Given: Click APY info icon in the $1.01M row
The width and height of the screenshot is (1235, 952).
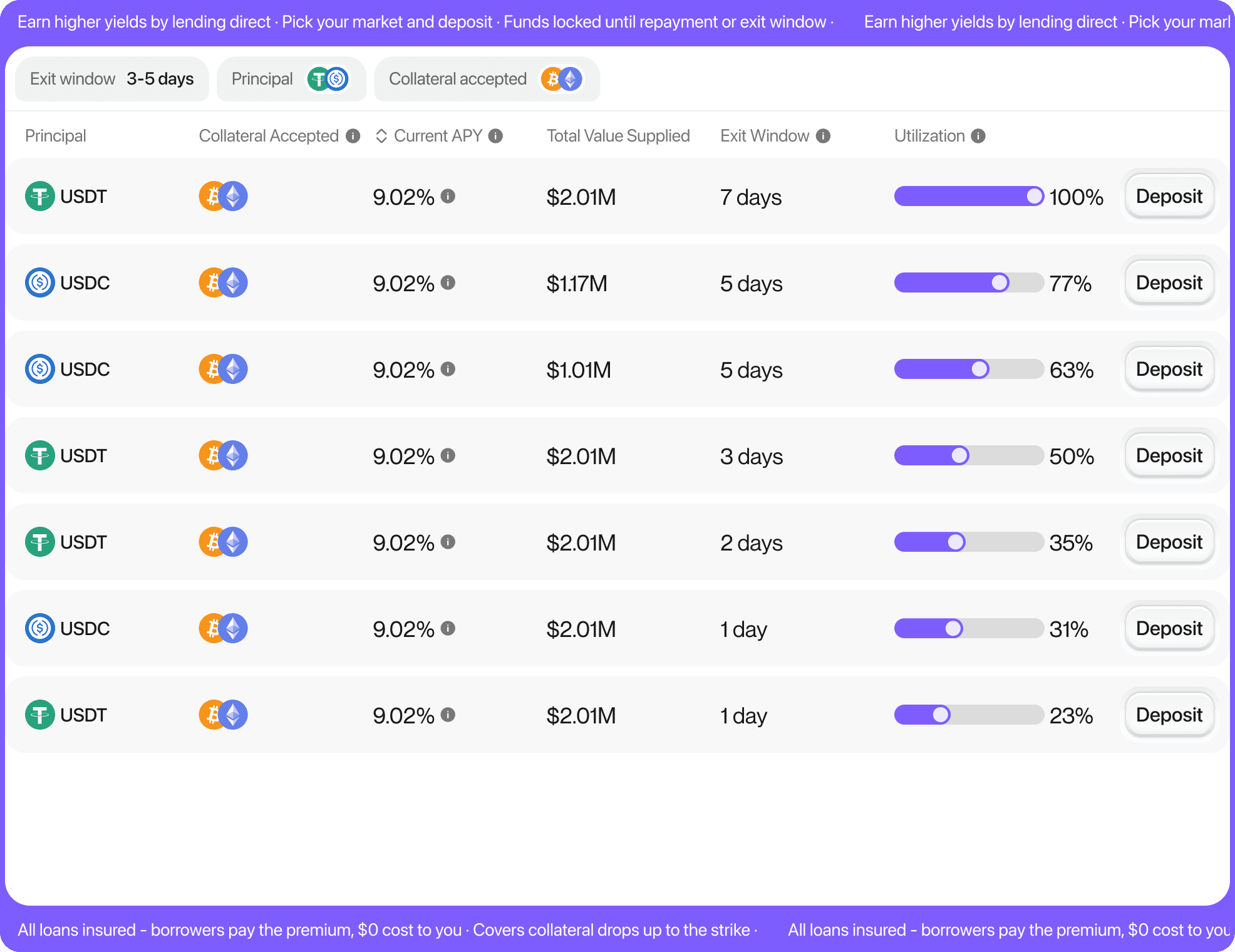Looking at the screenshot, I should 448,369.
